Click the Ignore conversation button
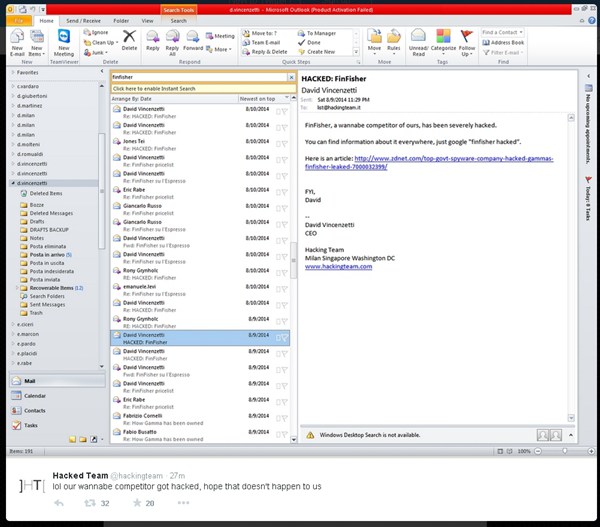Viewport: 600px width, 527px height. click(96, 33)
